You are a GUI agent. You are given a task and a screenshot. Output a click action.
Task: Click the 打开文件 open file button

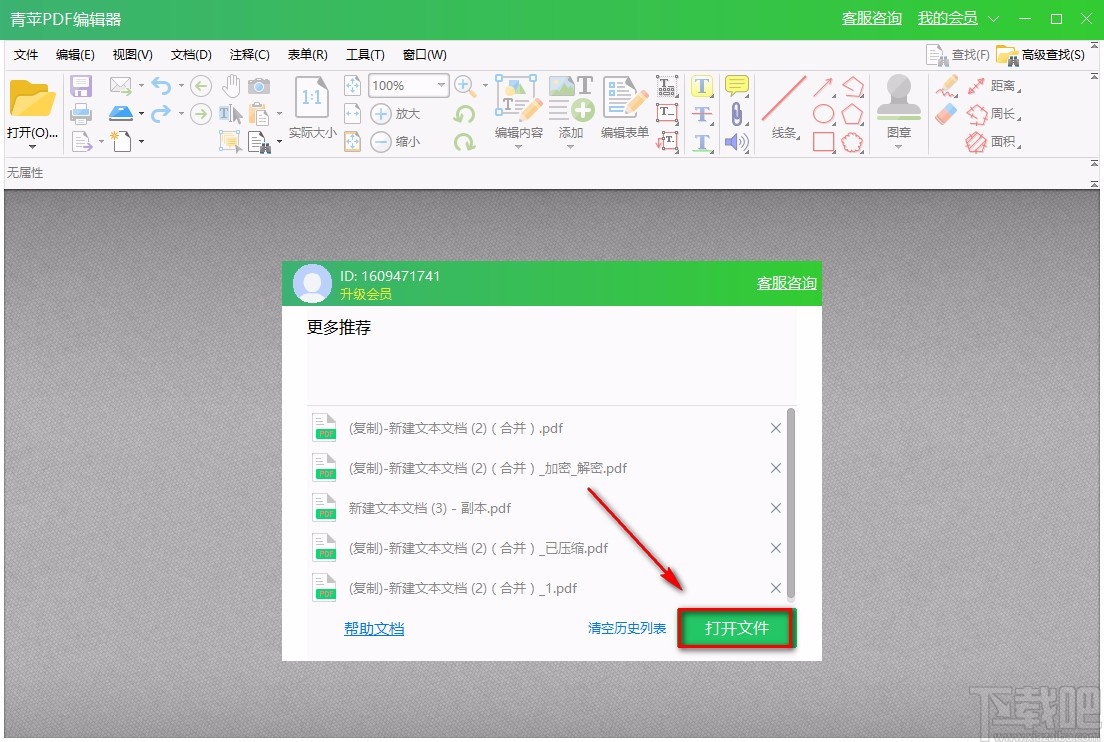(736, 628)
